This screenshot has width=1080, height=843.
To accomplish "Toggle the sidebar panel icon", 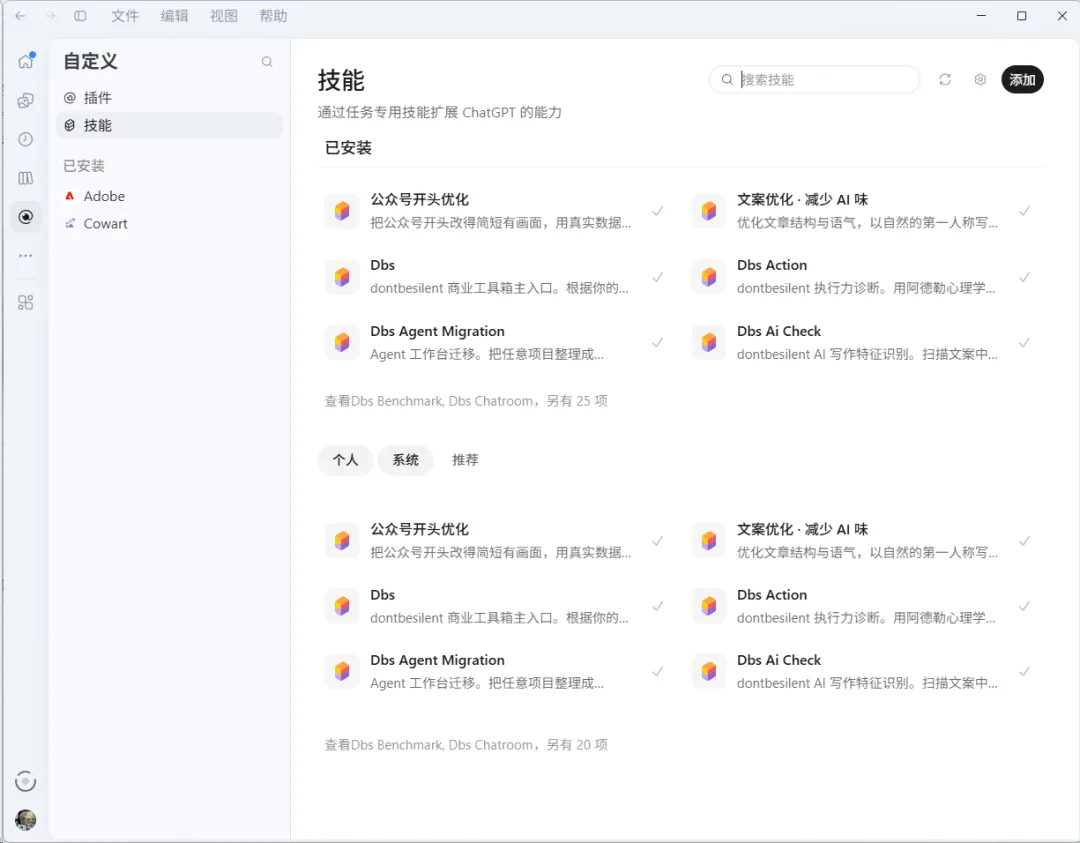I will click(x=81, y=16).
